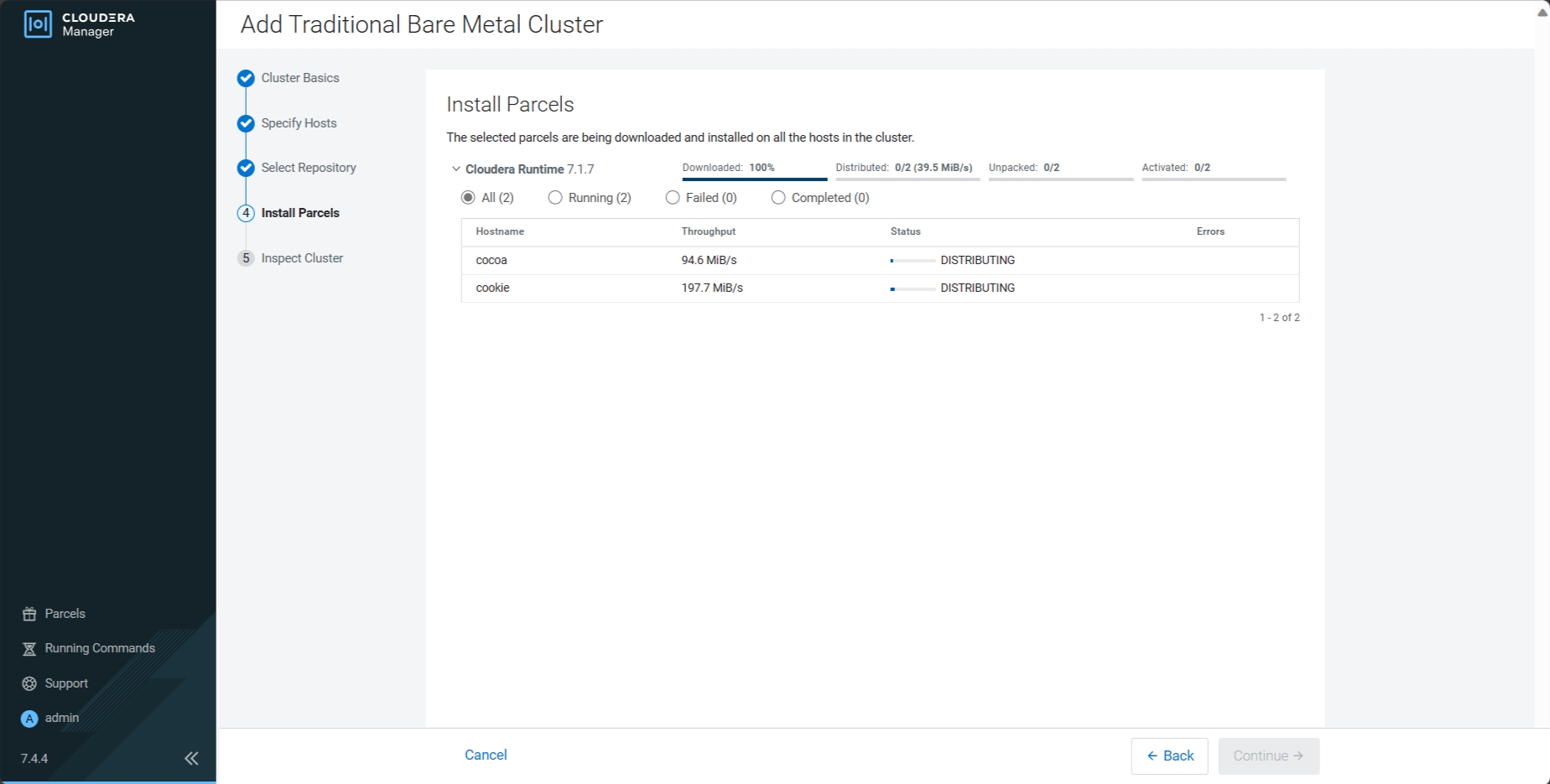The image size is (1550, 784).
Task: Open Parcels in the sidebar
Action: tap(65, 614)
